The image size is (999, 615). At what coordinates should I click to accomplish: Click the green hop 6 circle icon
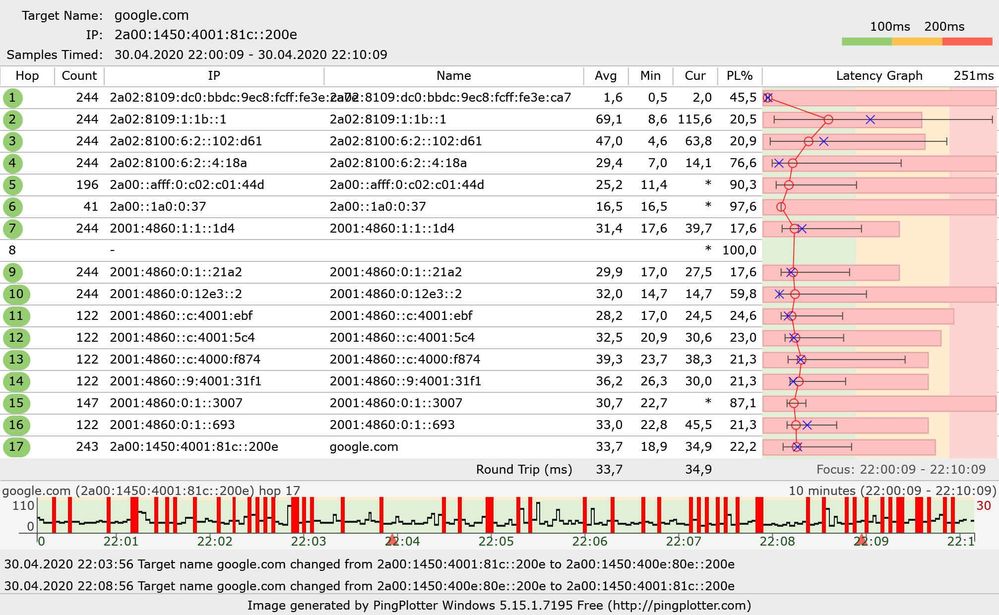coord(13,207)
